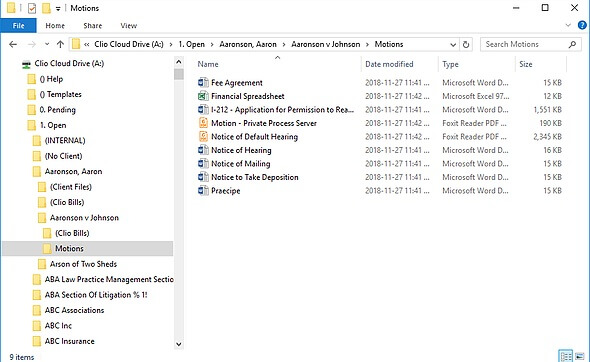
Task: Select the (Client Files) folder in tree
Action: tap(71, 187)
